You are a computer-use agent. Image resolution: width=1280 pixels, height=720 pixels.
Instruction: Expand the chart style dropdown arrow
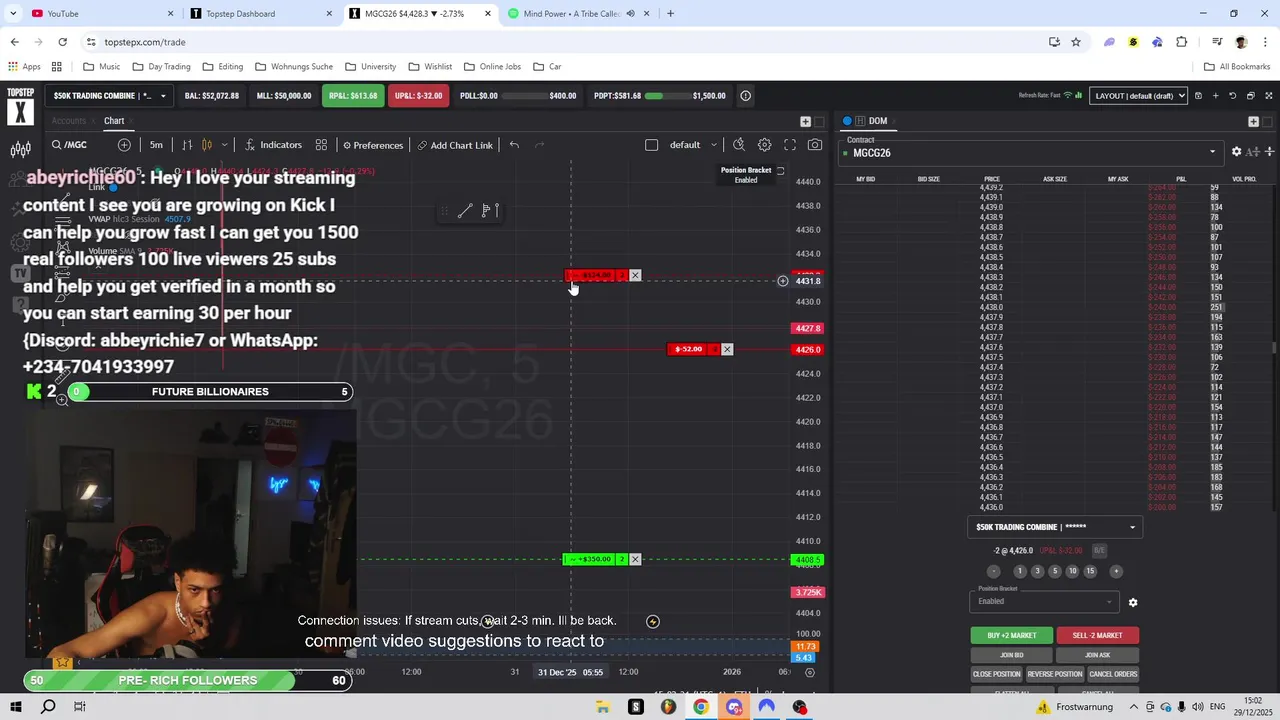point(225,145)
